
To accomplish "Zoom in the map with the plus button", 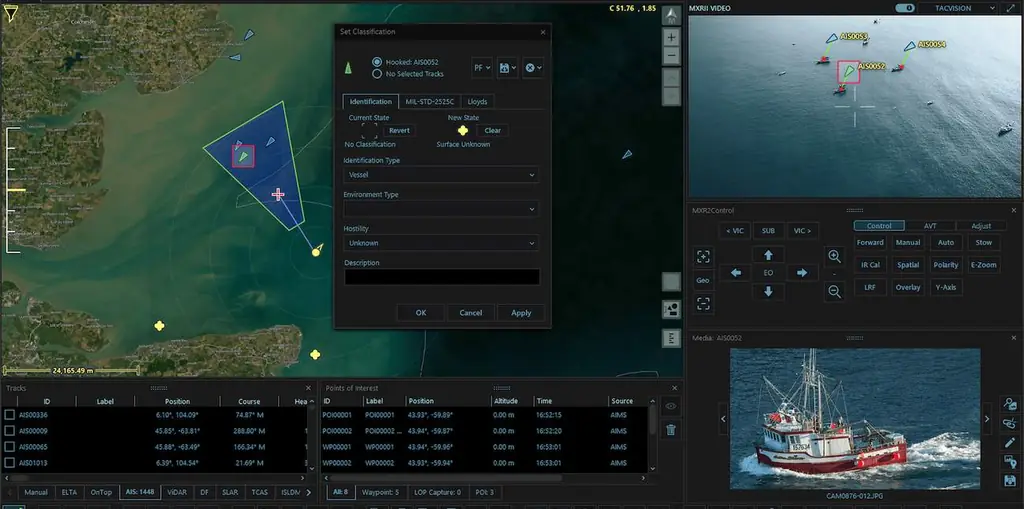I will coord(671,38).
